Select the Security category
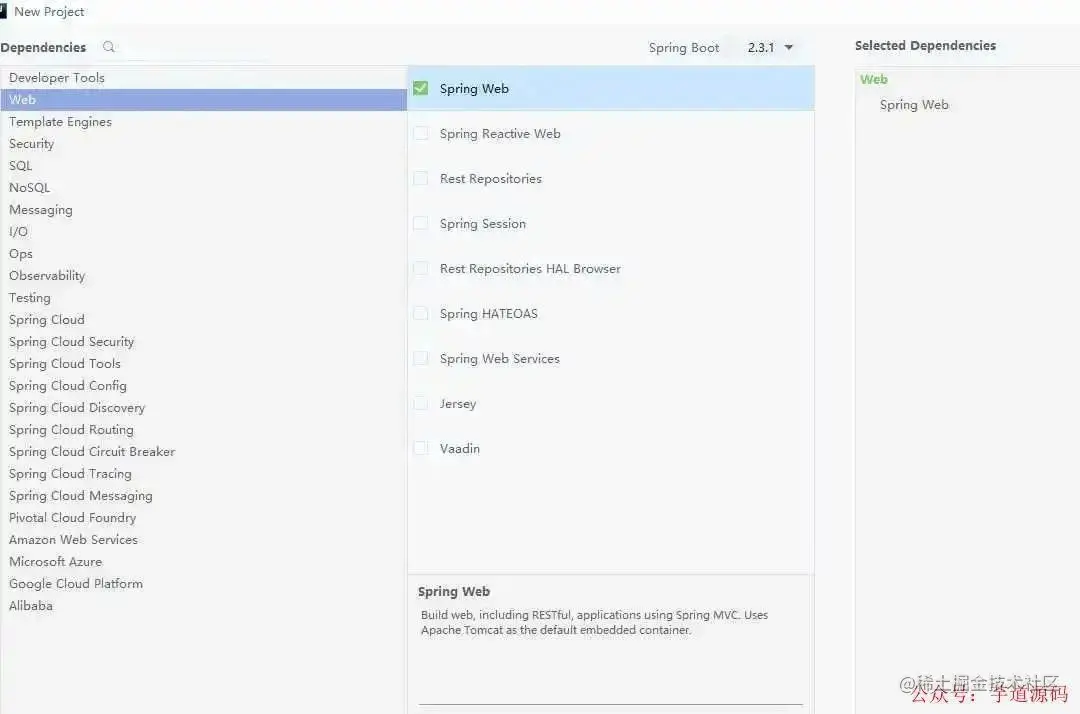 [204, 144]
